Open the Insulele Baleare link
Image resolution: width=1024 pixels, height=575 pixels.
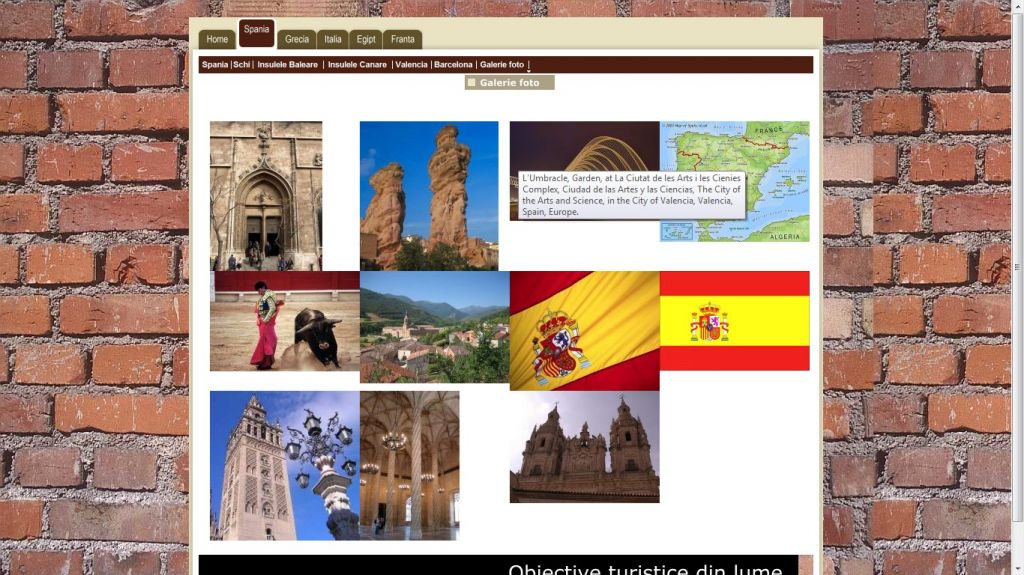[288, 65]
